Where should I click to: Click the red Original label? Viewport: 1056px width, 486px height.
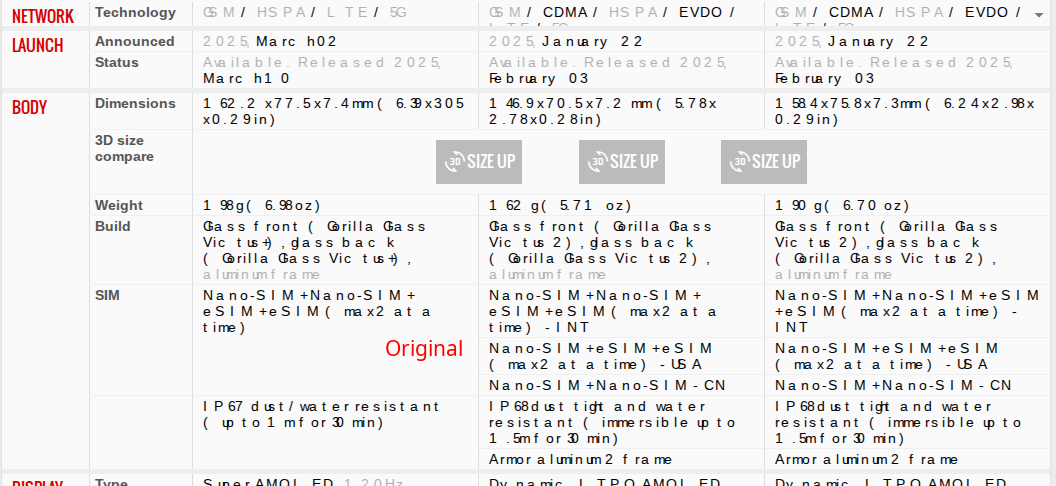(x=424, y=348)
